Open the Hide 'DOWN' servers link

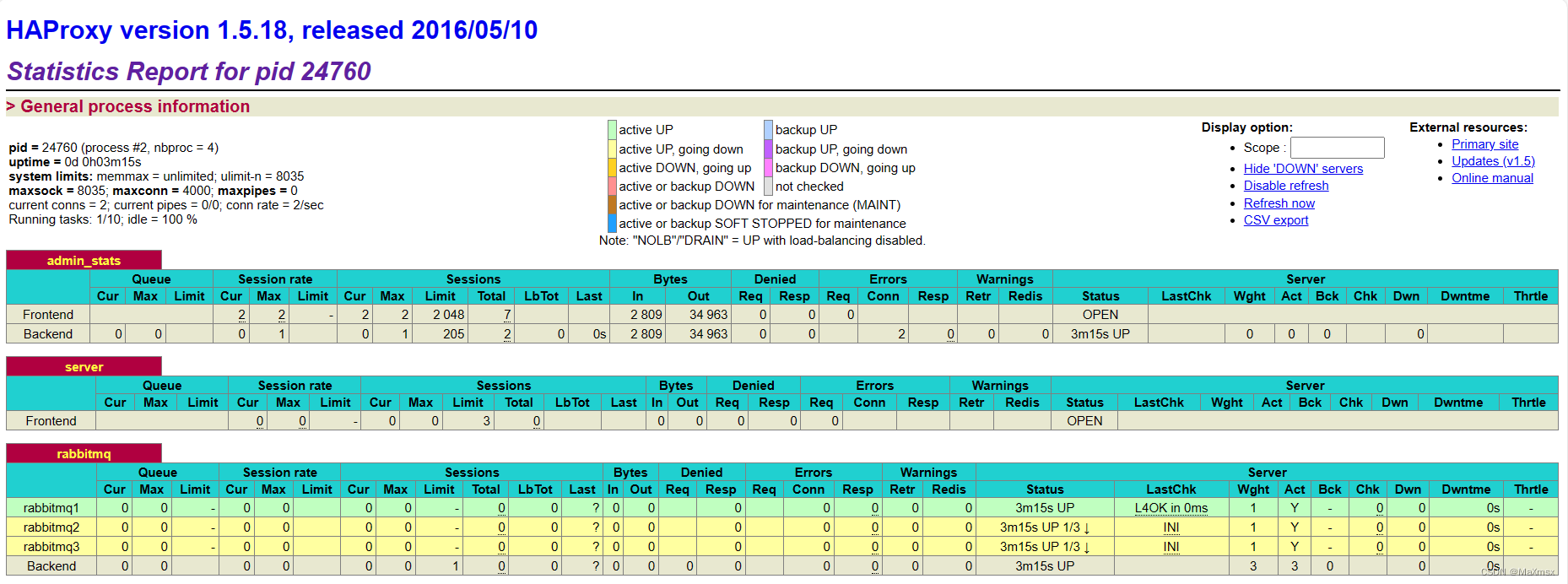tap(1303, 169)
